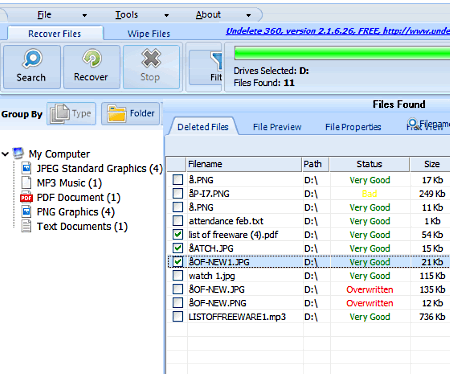Group results by Type
This screenshot has width=450, height=374.
[71, 114]
